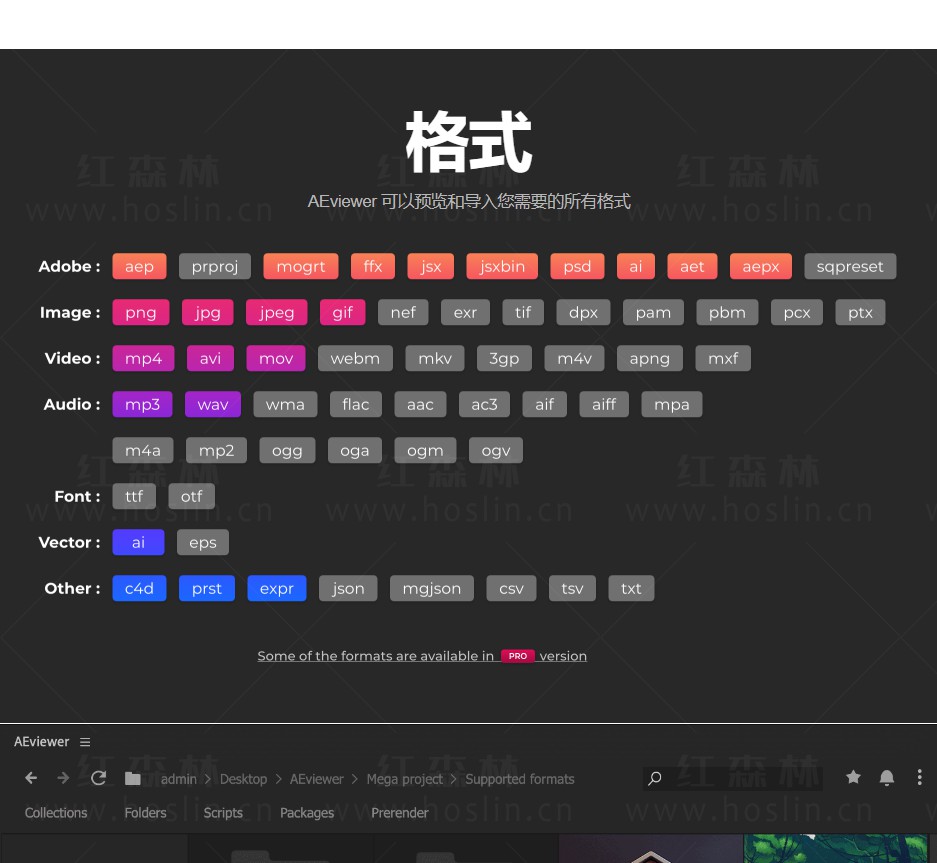Click the png image format tag
This screenshot has width=937, height=863.
(141, 313)
